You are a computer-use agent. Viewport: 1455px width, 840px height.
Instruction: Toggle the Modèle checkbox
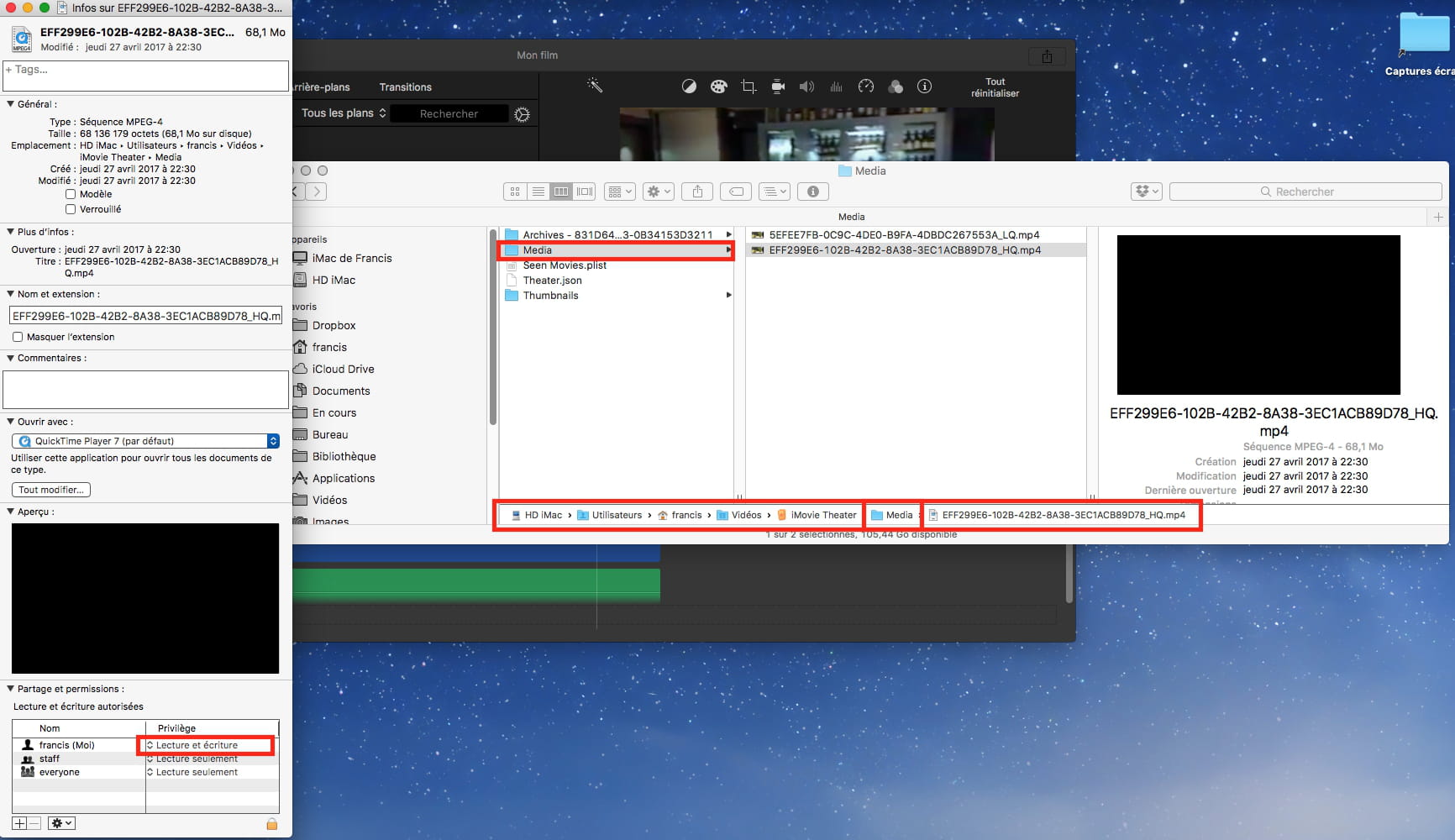[71, 194]
